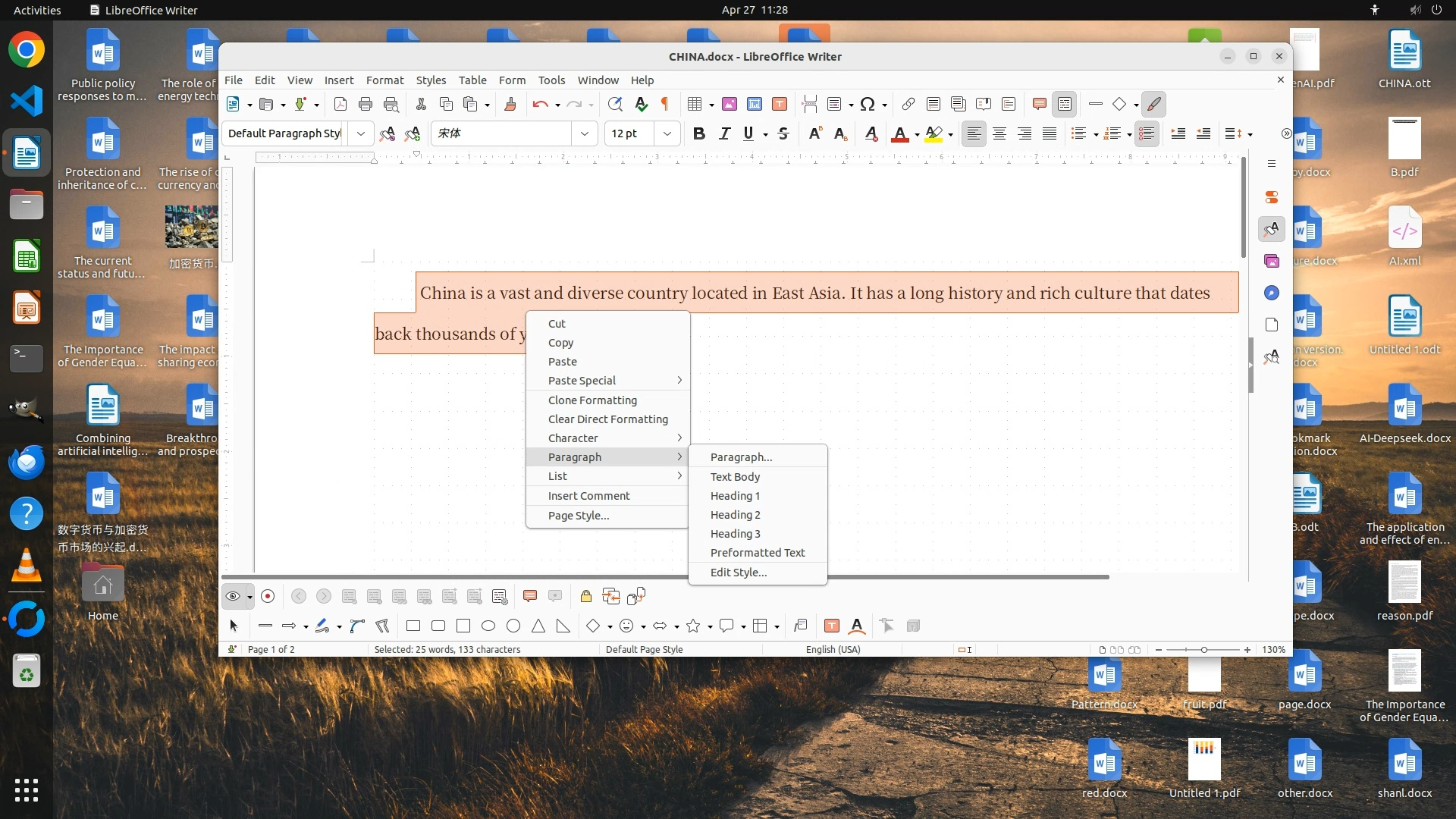Toggle Justified paragraph alignment
Image resolution: width=1456 pixels, height=819 pixels.
click(x=1050, y=134)
